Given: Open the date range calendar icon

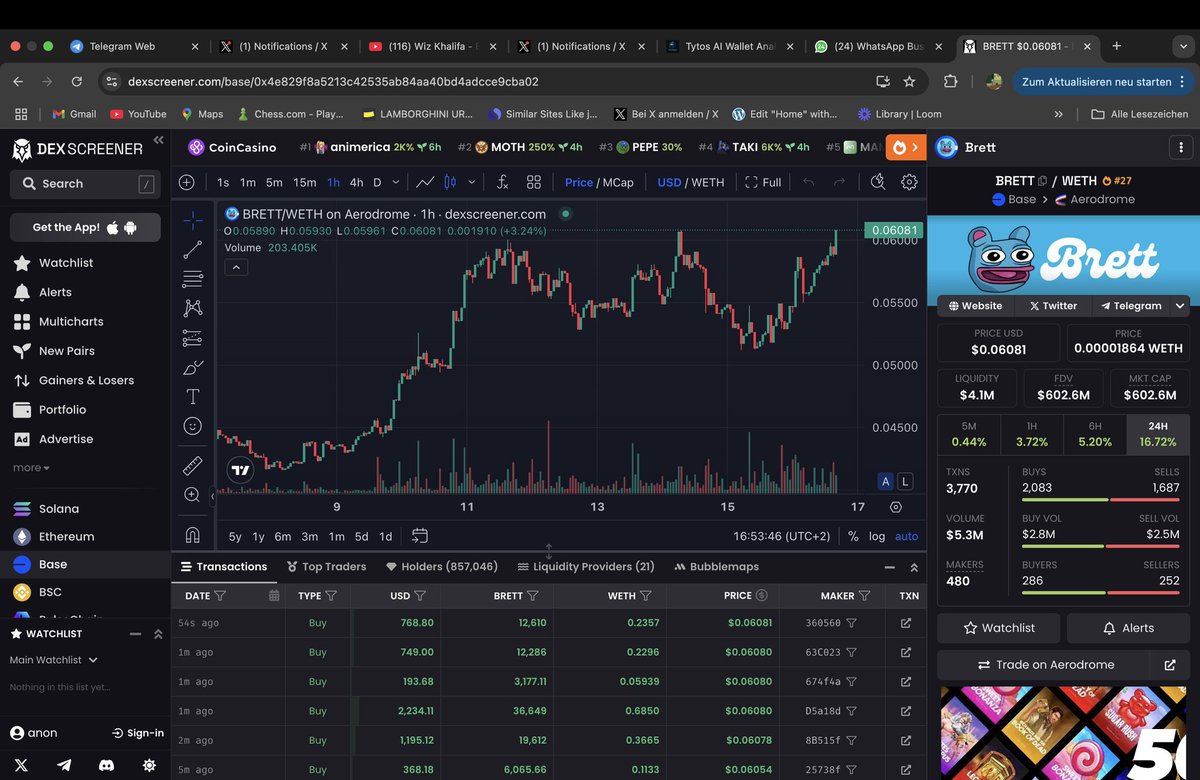Looking at the screenshot, I should pos(420,536).
